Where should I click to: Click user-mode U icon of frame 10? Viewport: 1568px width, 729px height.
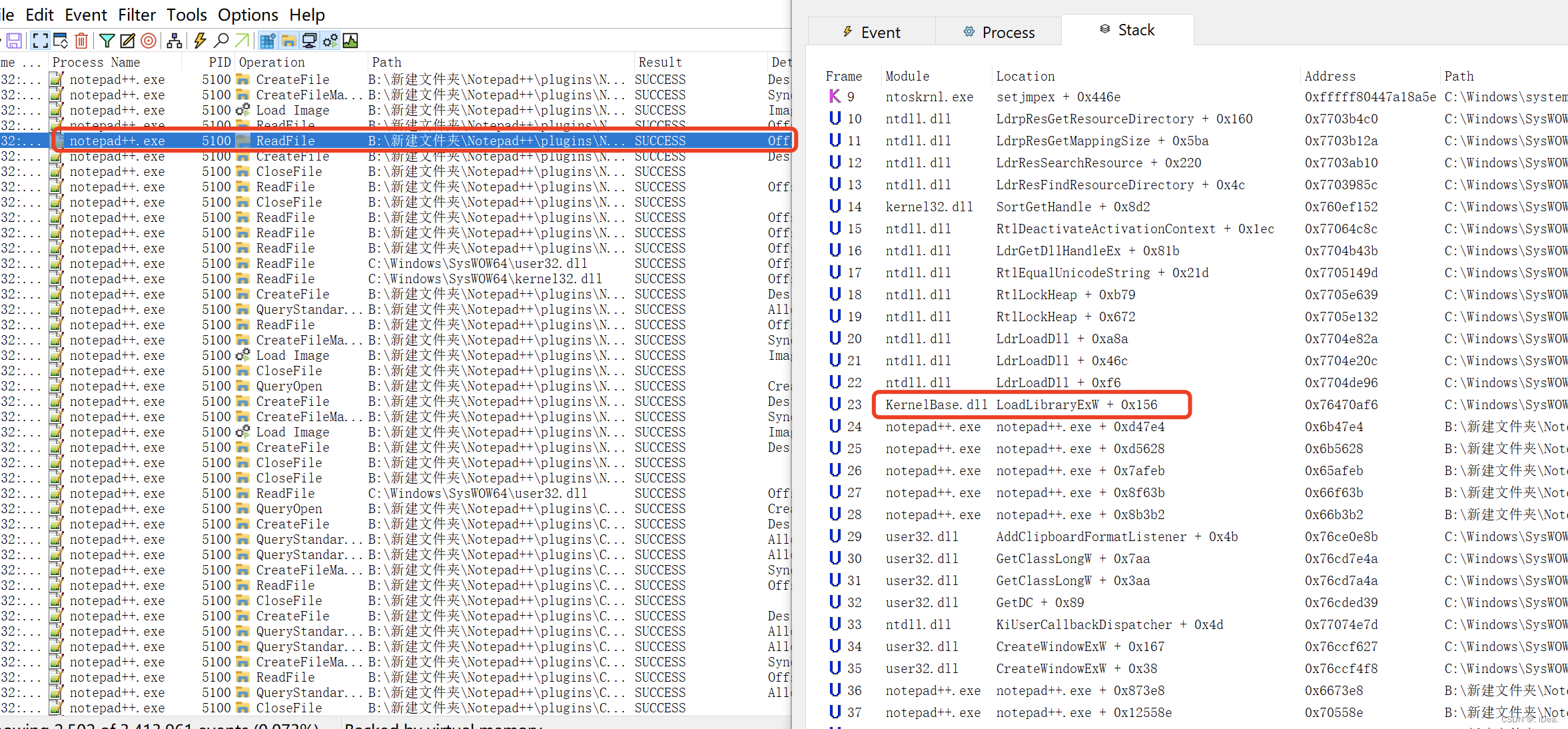pyautogui.click(x=835, y=119)
